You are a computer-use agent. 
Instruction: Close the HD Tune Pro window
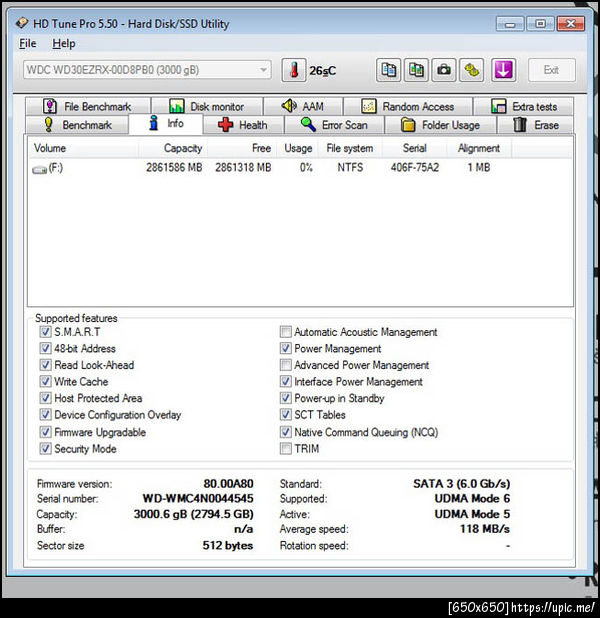tap(570, 24)
